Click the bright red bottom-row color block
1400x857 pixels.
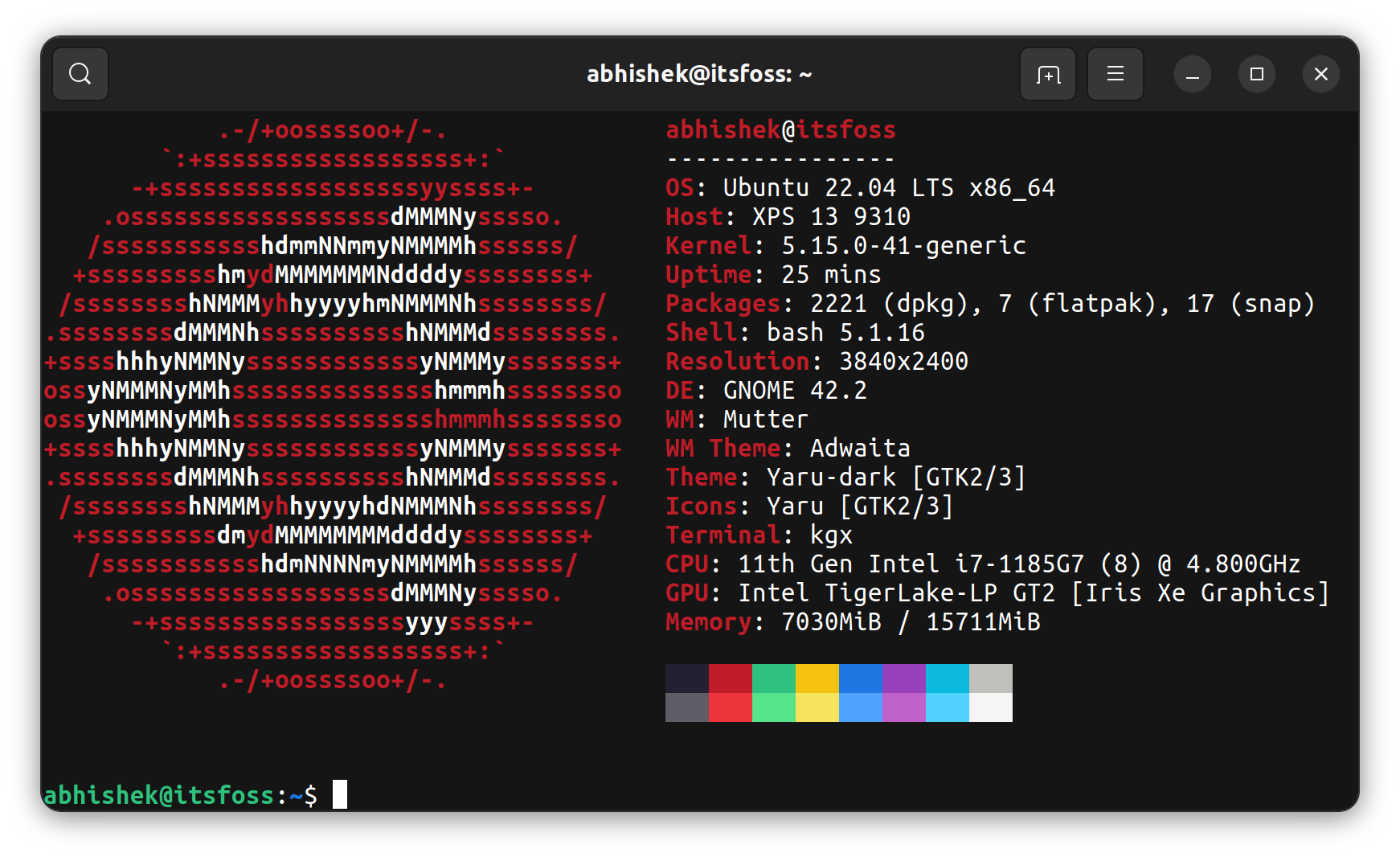[x=731, y=707]
